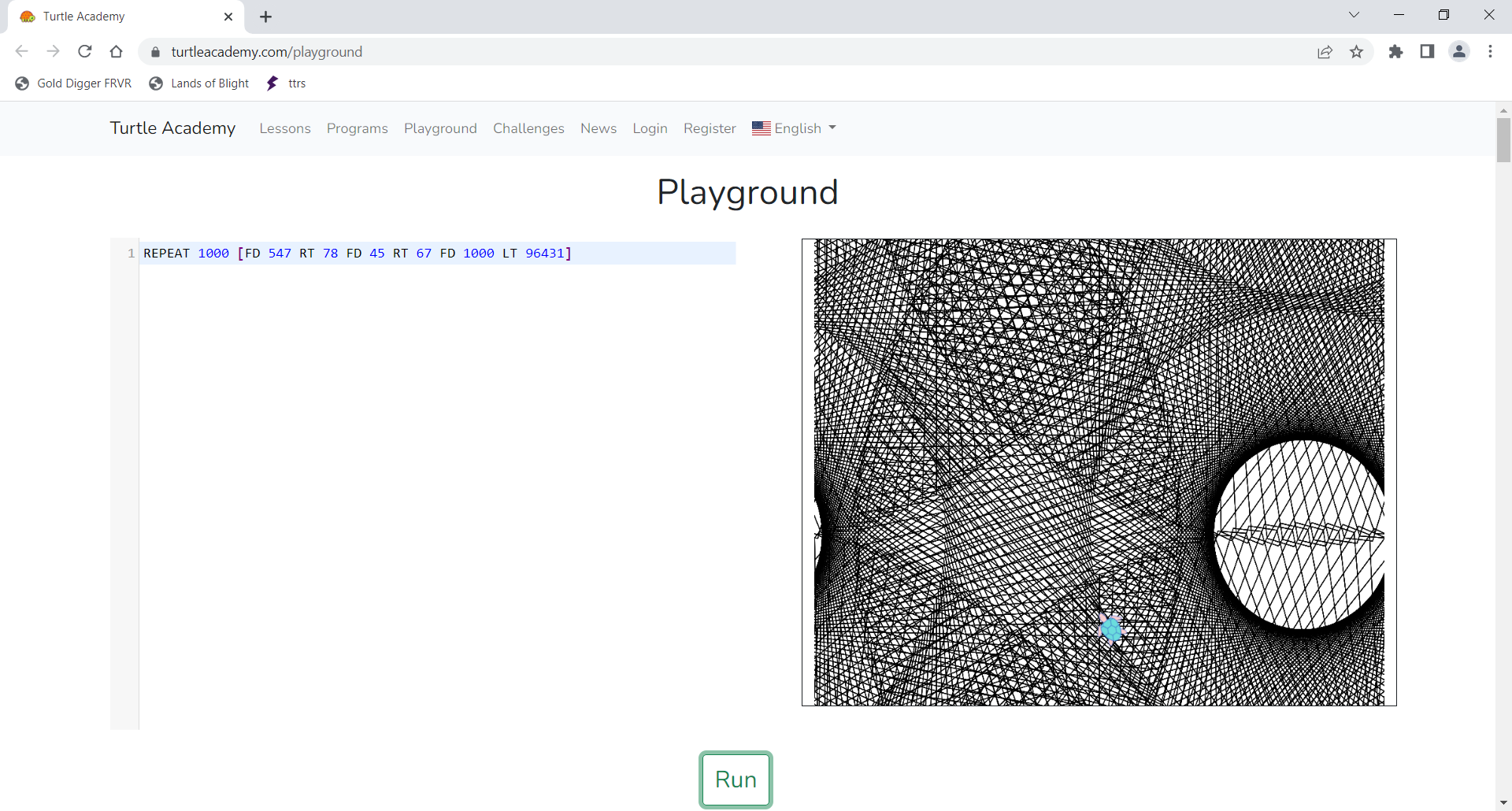Open the Lessons menu item
The width and height of the screenshot is (1512, 811).
tap(285, 128)
